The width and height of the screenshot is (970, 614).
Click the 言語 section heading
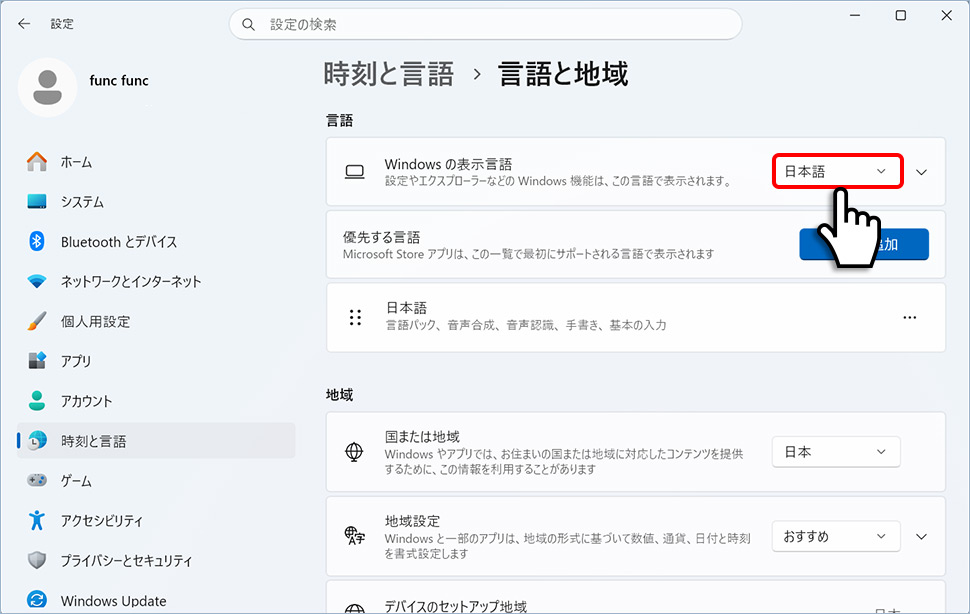pyautogui.click(x=340, y=121)
